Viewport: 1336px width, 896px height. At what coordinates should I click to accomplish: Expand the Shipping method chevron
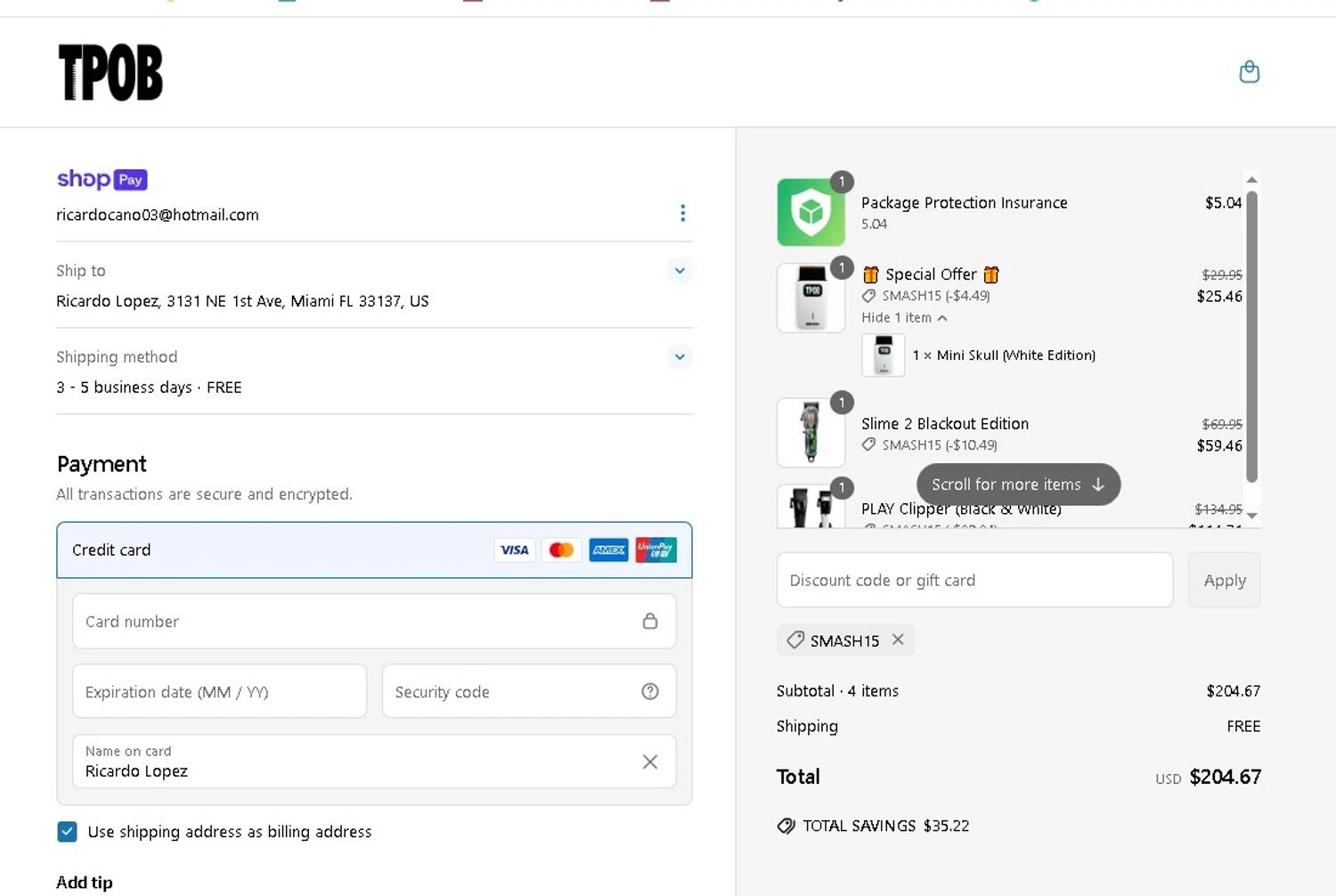click(x=680, y=357)
